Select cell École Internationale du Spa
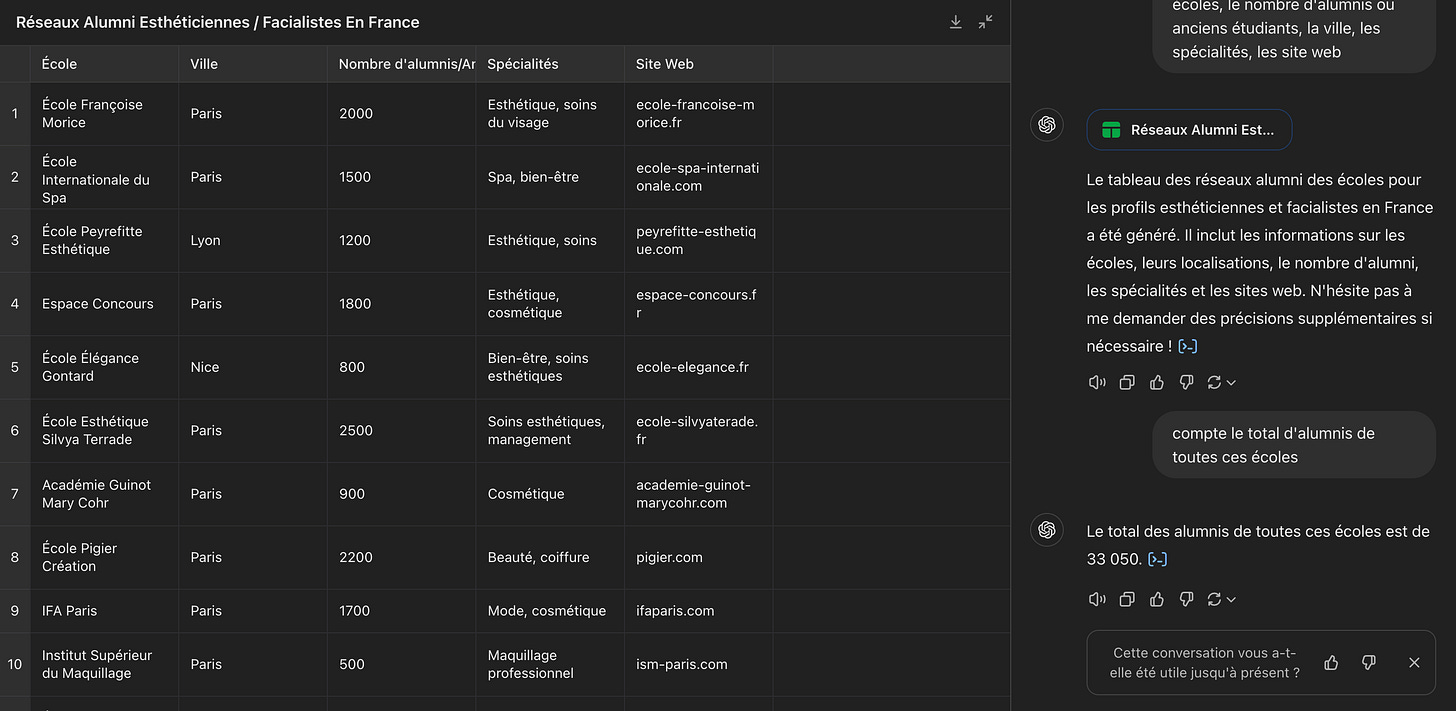This screenshot has width=1456, height=711. pos(104,177)
